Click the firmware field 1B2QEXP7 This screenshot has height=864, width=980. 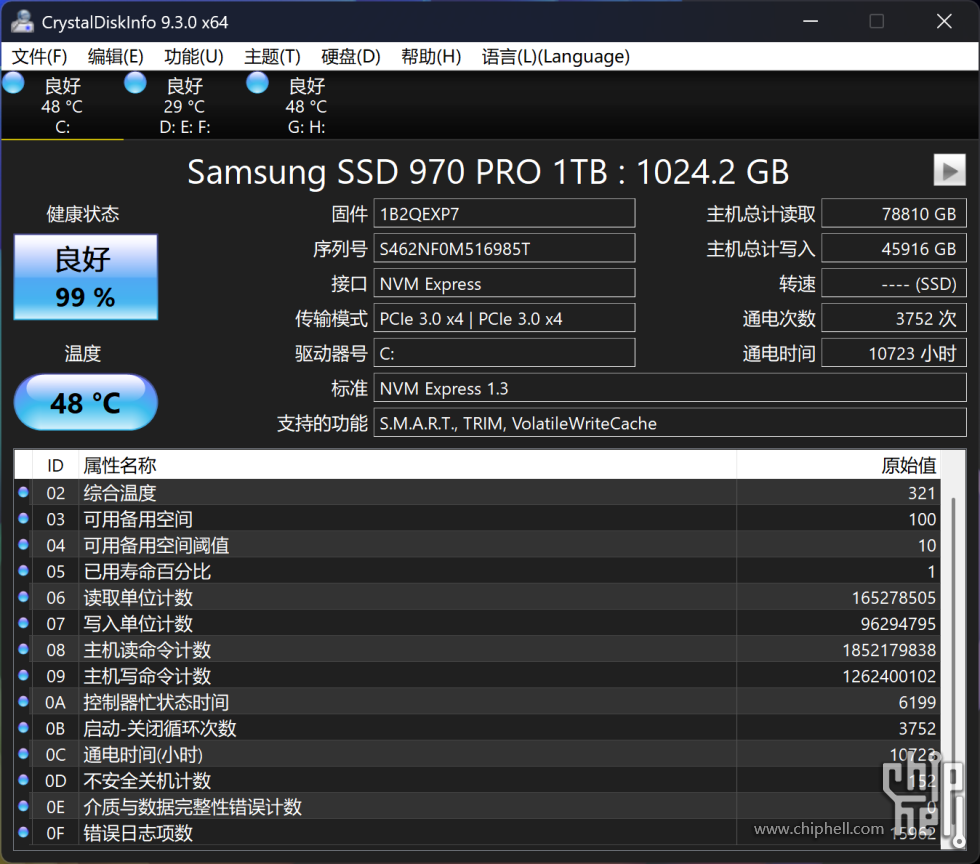pos(504,214)
